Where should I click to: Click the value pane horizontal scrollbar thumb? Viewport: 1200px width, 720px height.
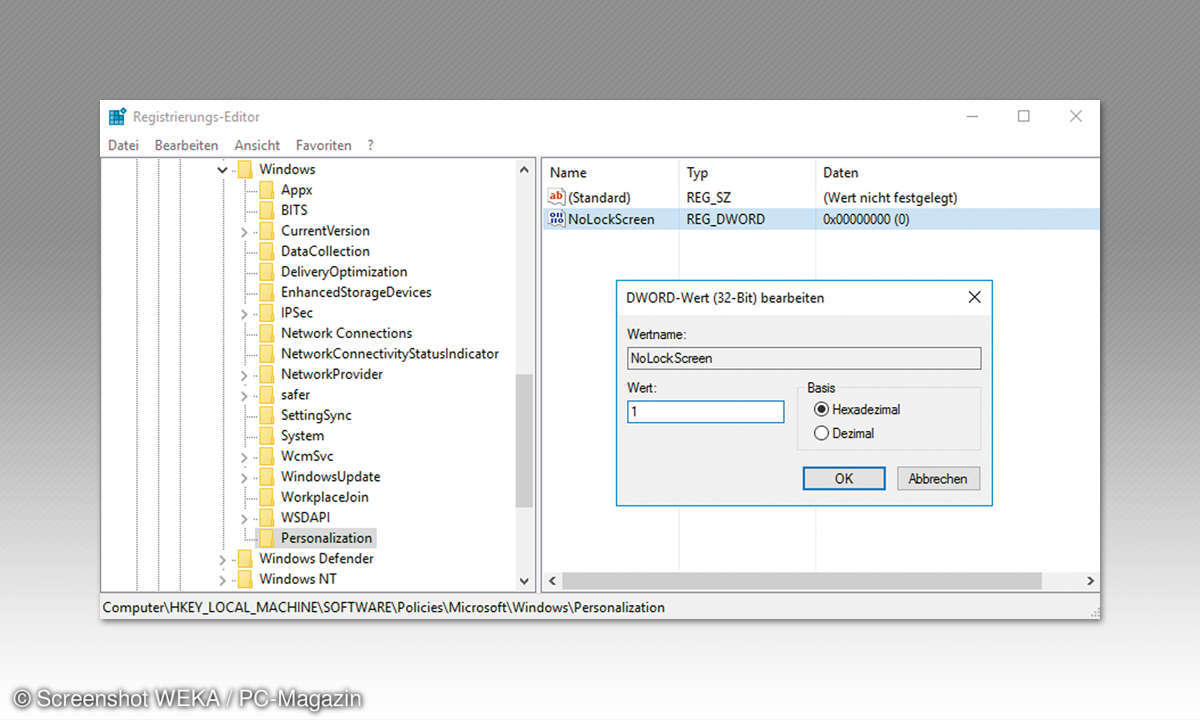[802, 580]
